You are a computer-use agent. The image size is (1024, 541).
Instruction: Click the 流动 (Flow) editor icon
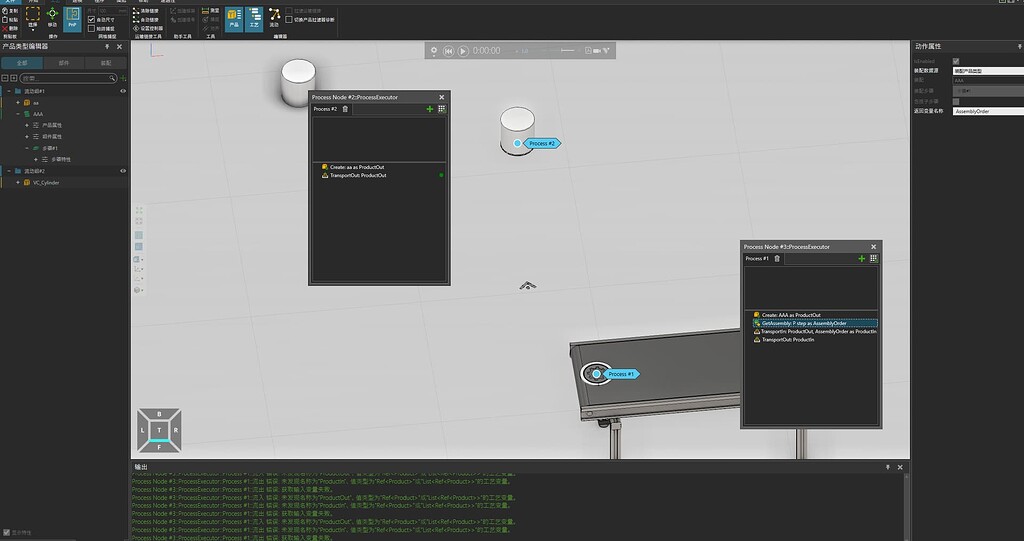click(x=274, y=16)
